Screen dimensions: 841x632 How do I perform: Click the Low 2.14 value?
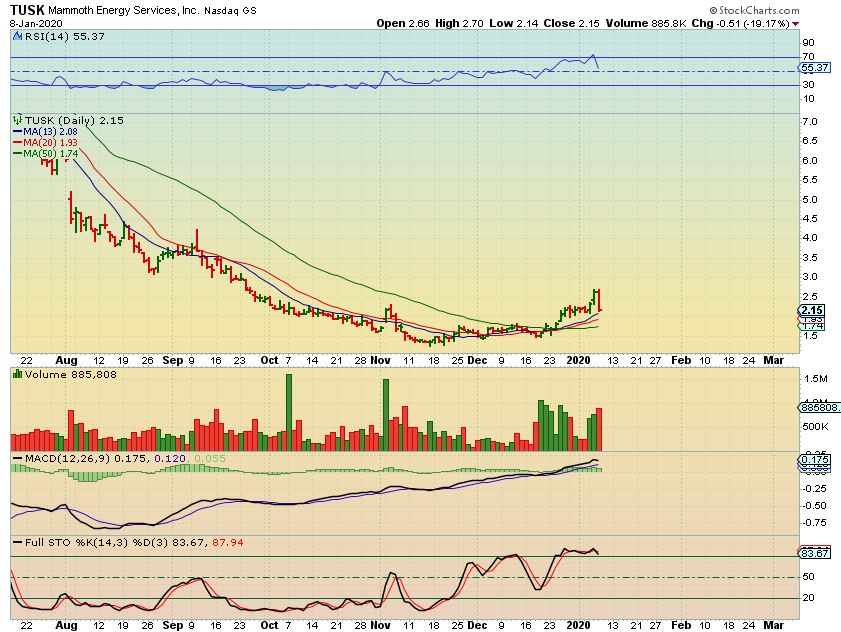pyautogui.click(x=514, y=24)
